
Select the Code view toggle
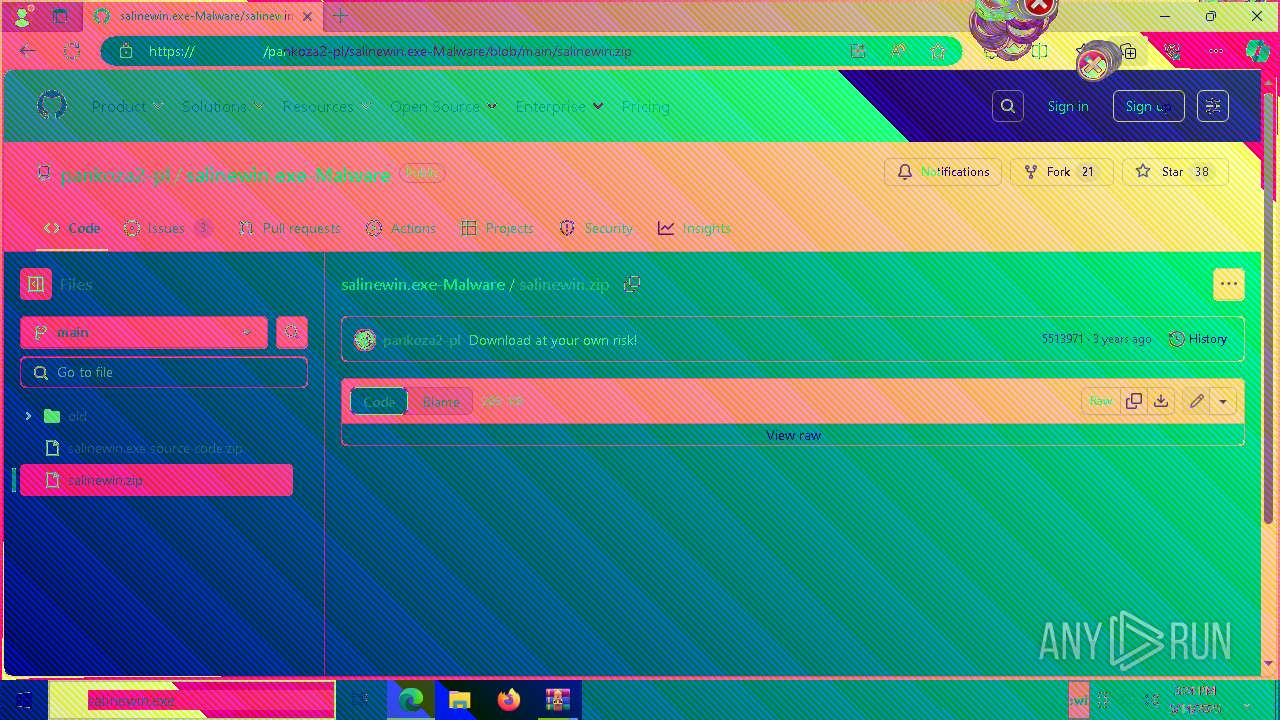(378, 401)
